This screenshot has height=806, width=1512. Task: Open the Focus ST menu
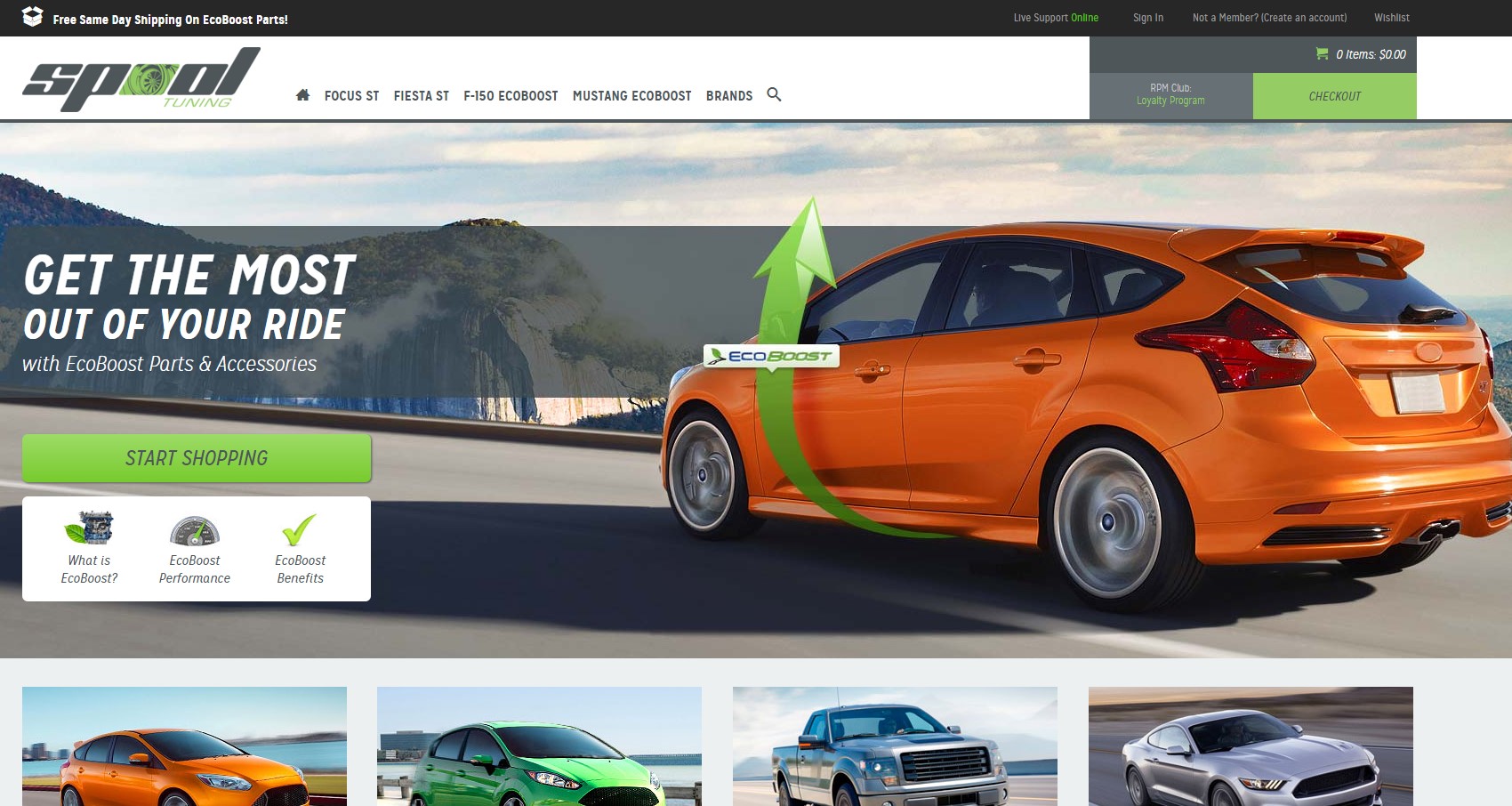tap(351, 96)
